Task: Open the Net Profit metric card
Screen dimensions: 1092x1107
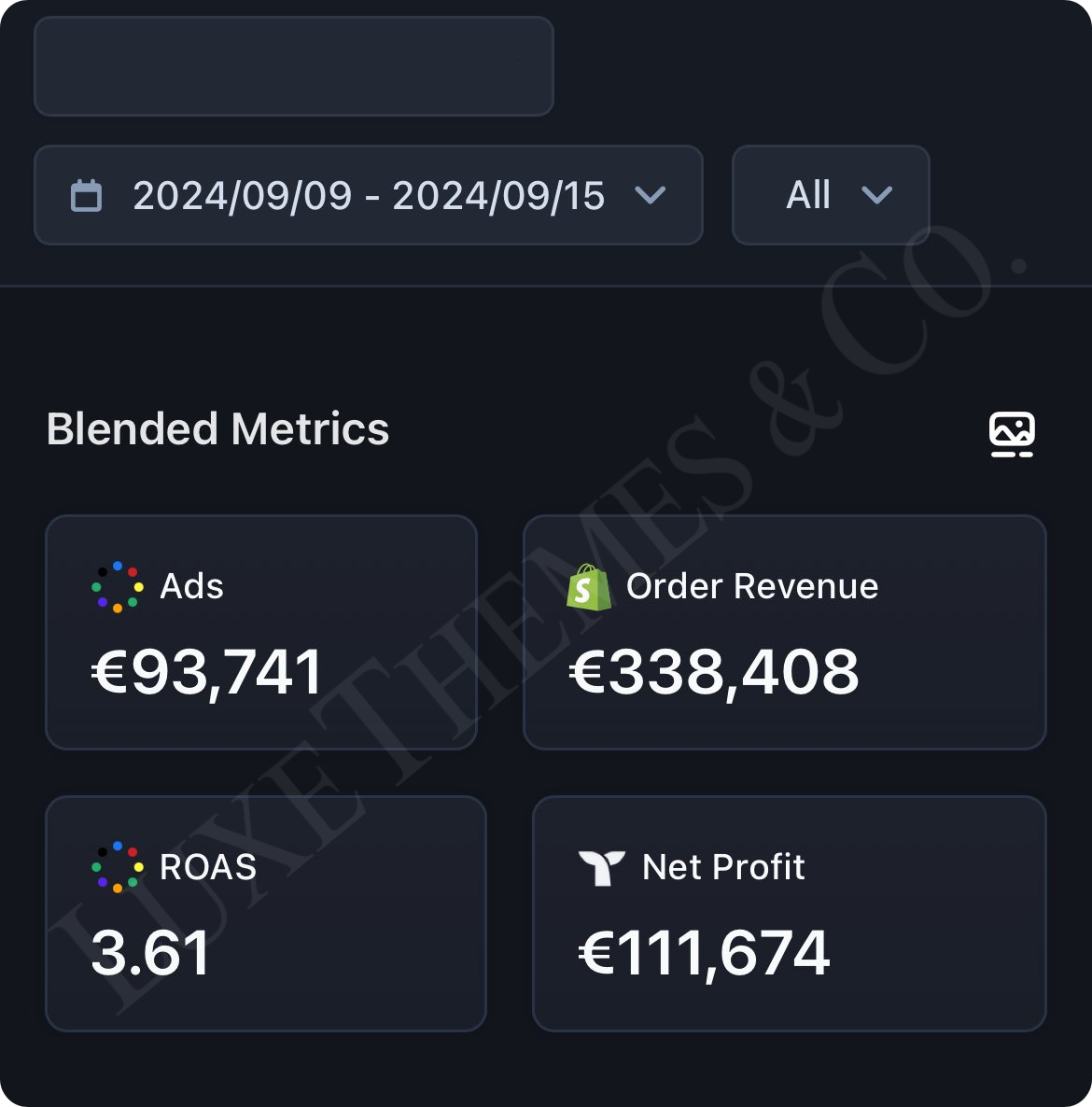Action: tap(790, 914)
